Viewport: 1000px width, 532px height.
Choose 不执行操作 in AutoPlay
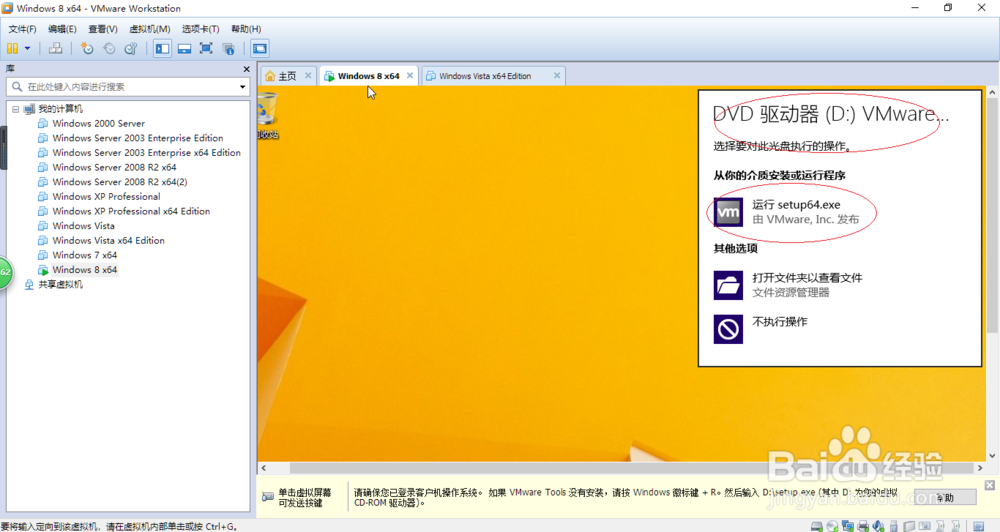click(779, 322)
